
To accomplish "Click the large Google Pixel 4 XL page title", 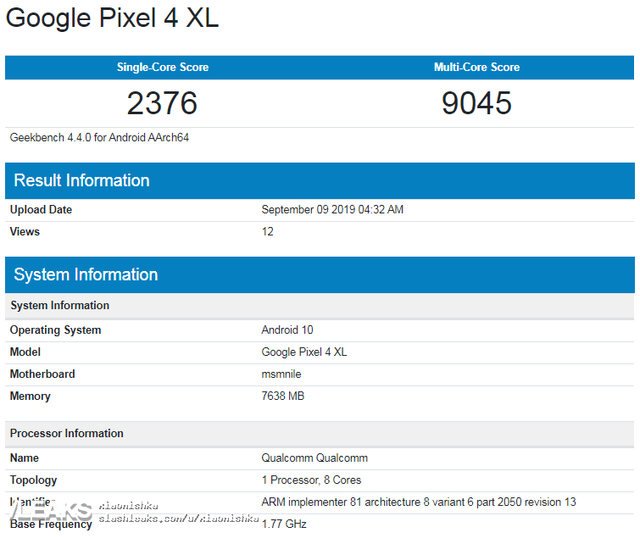I will tap(112, 18).
